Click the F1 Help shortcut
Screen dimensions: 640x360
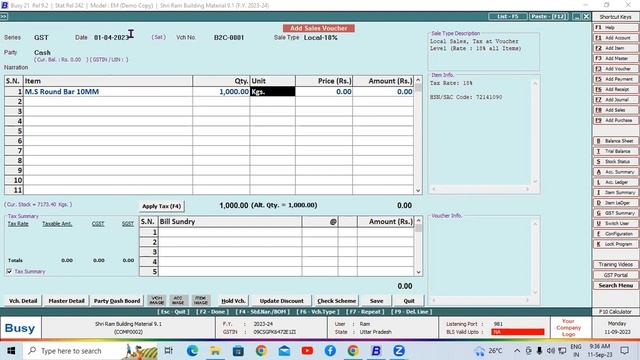click(616, 27)
